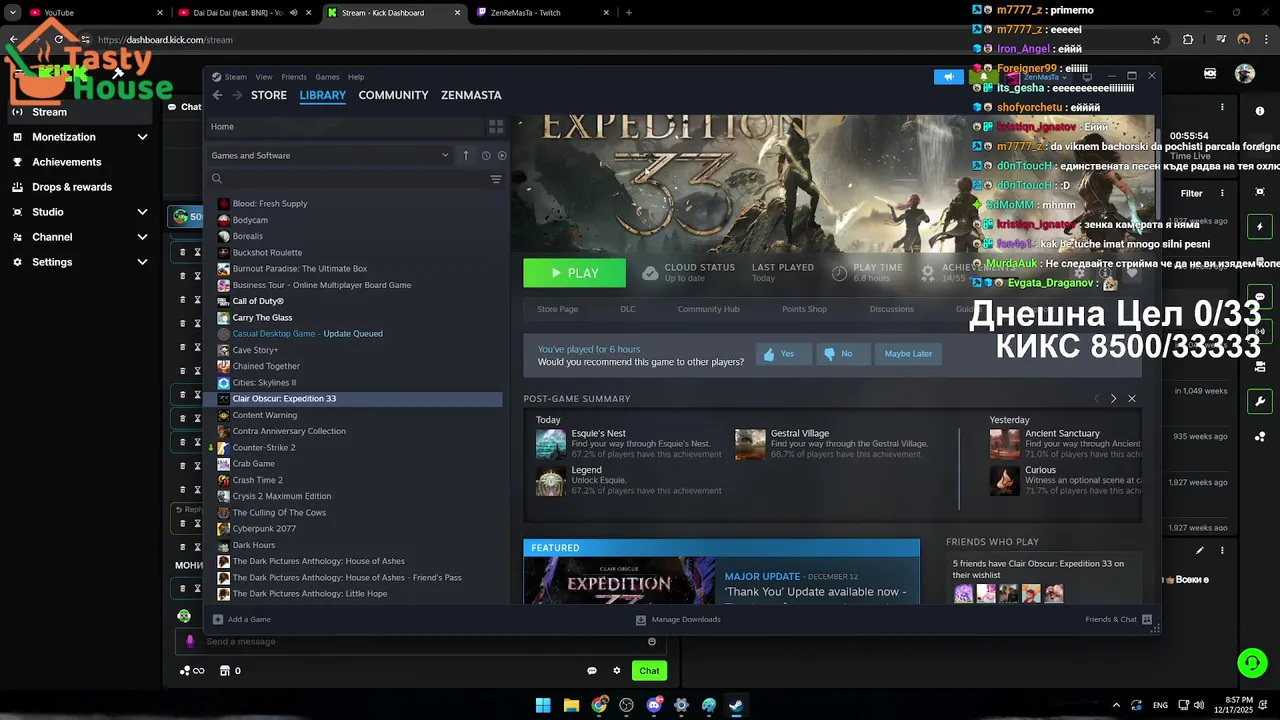
Task: Open the Friends menu in Steam
Action: pyautogui.click(x=294, y=77)
